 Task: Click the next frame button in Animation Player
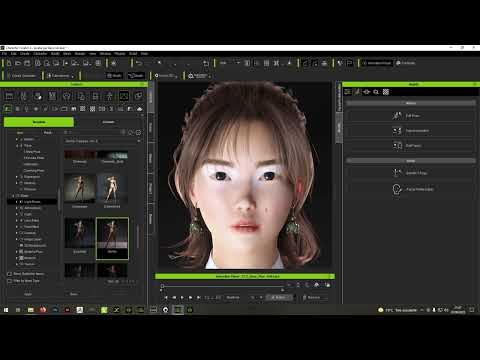click(x=190, y=297)
